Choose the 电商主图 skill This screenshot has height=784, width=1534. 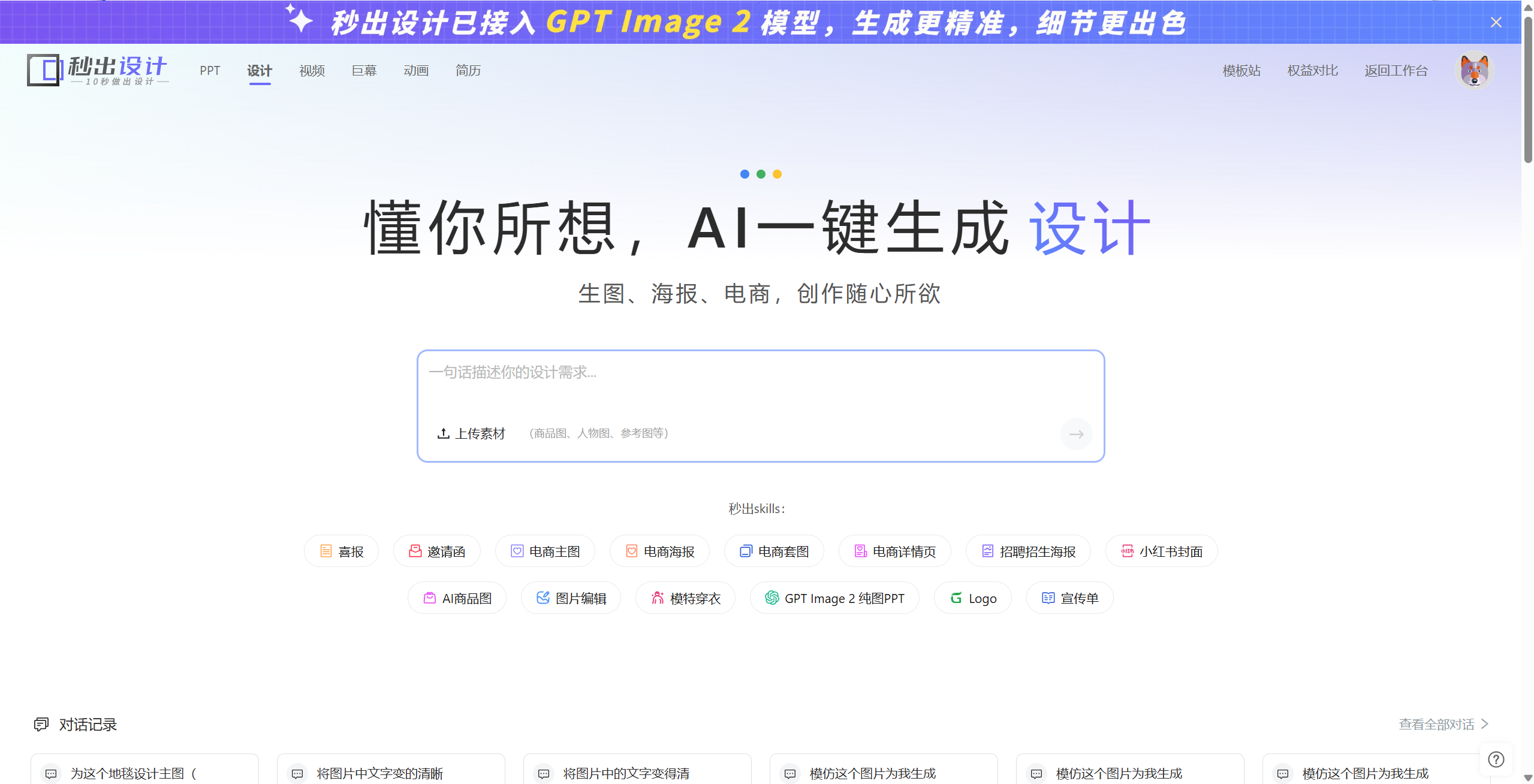coord(545,551)
